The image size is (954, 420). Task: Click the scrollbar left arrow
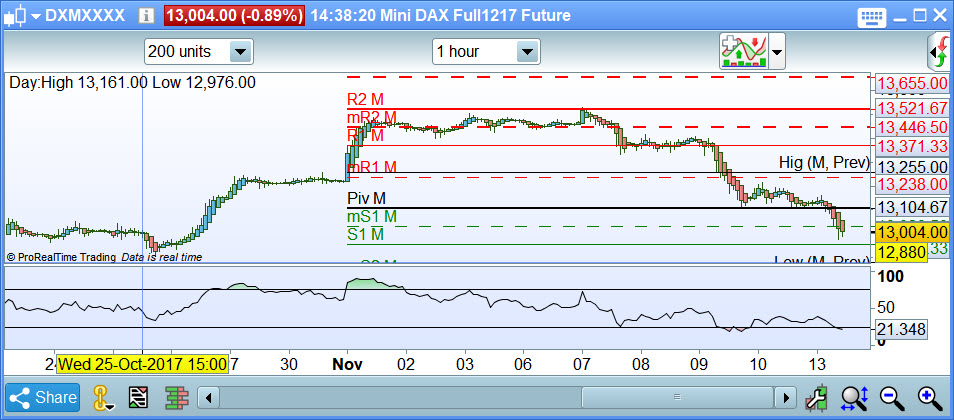[x=209, y=398]
